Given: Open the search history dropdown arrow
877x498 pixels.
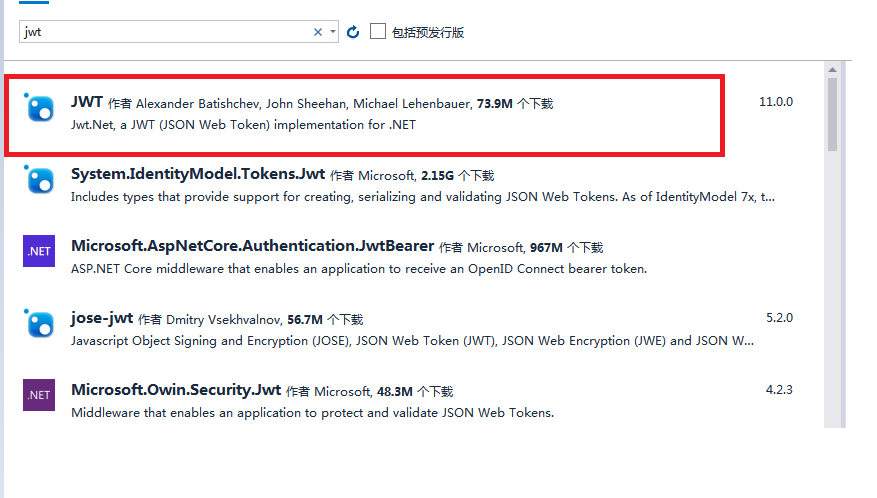Looking at the screenshot, I should [333, 32].
